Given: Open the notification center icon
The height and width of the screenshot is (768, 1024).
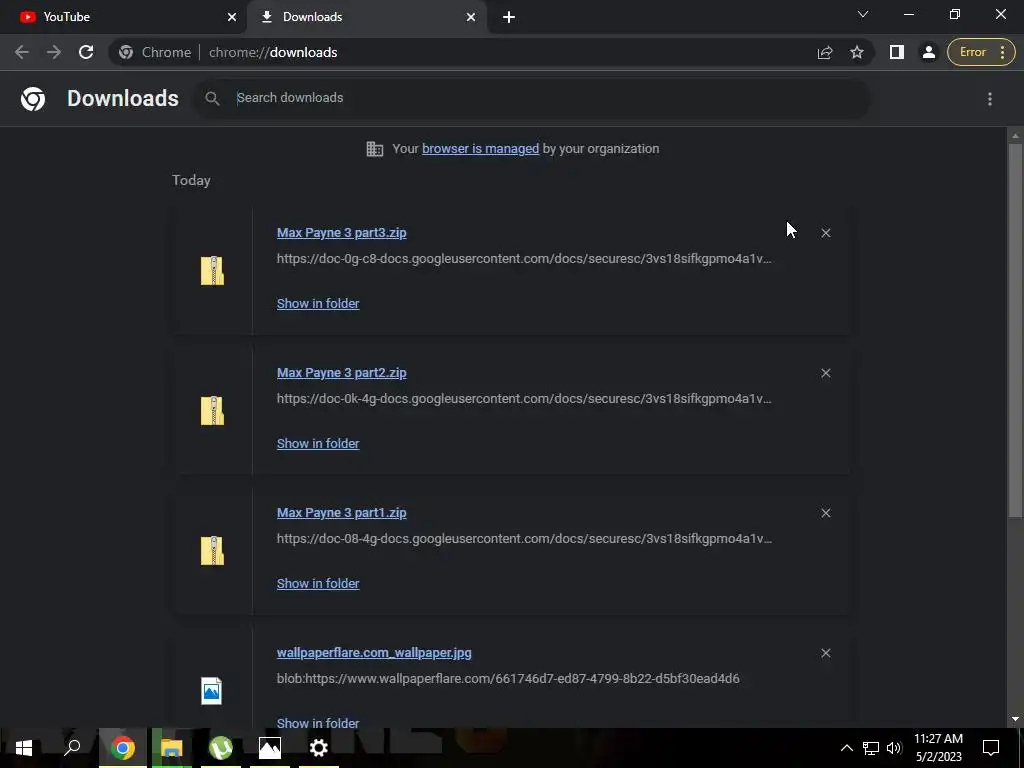Looking at the screenshot, I should pos(991,748).
